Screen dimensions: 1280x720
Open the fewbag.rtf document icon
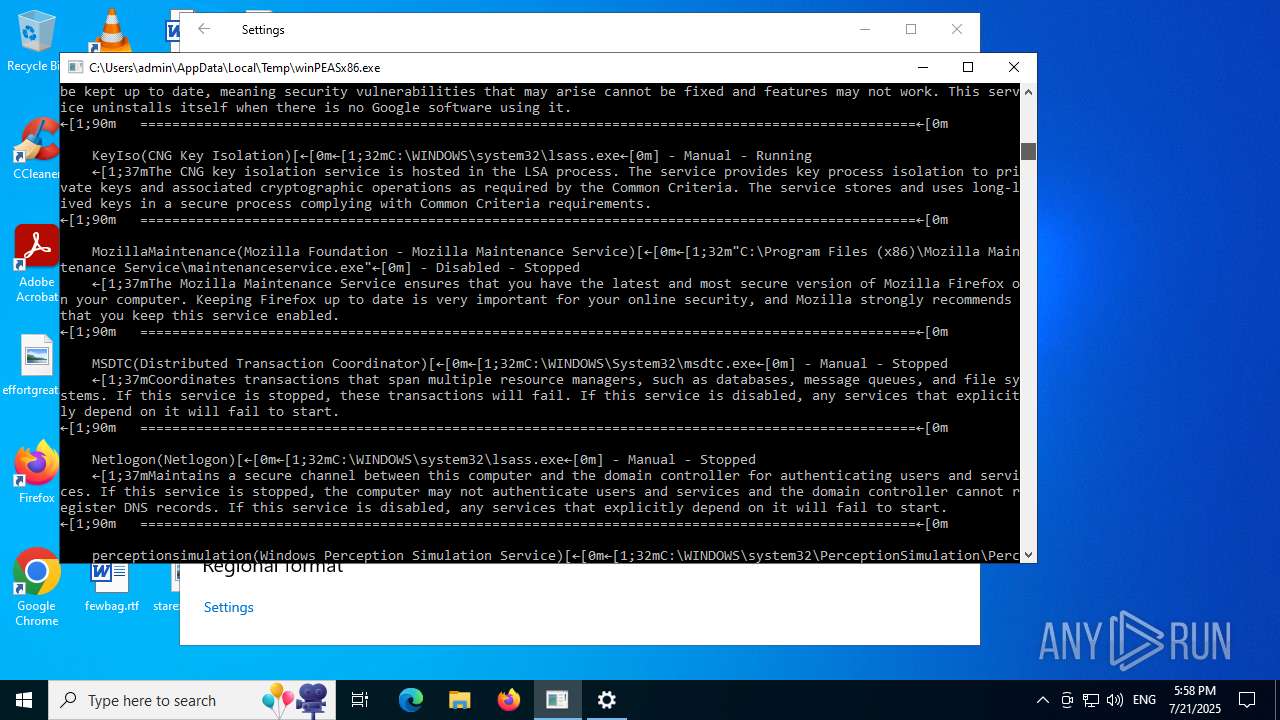(111, 588)
